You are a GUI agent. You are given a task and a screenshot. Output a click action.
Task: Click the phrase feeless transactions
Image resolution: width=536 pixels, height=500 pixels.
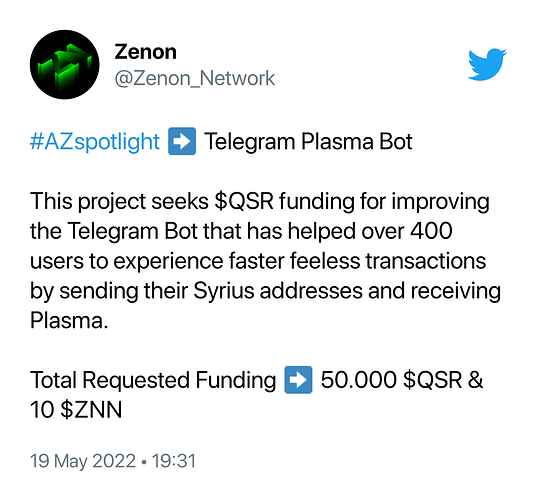pyautogui.click(x=388, y=261)
